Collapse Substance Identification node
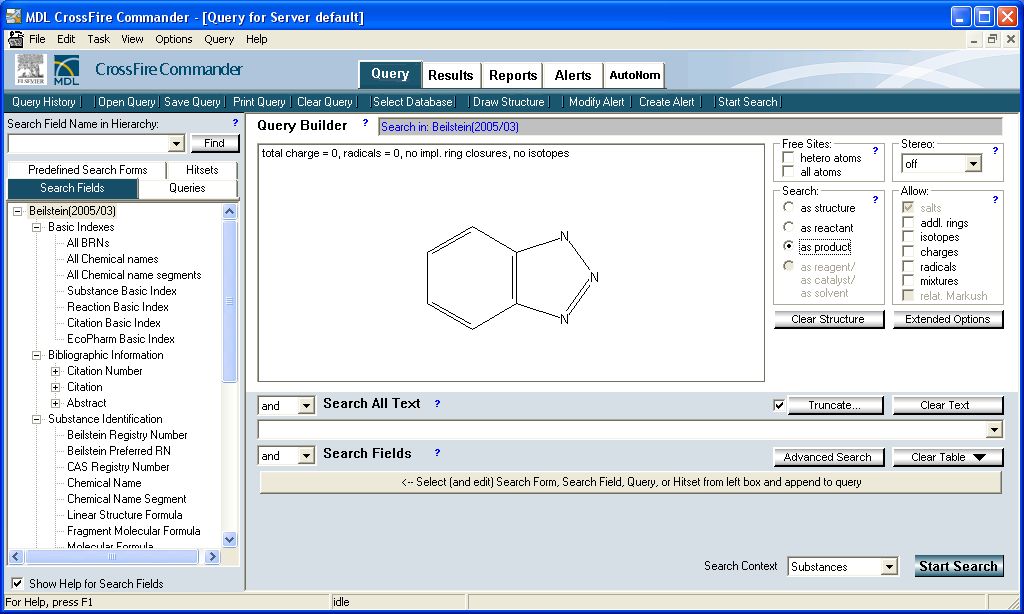This screenshot has width=1024, height=614. coord(37,419)
